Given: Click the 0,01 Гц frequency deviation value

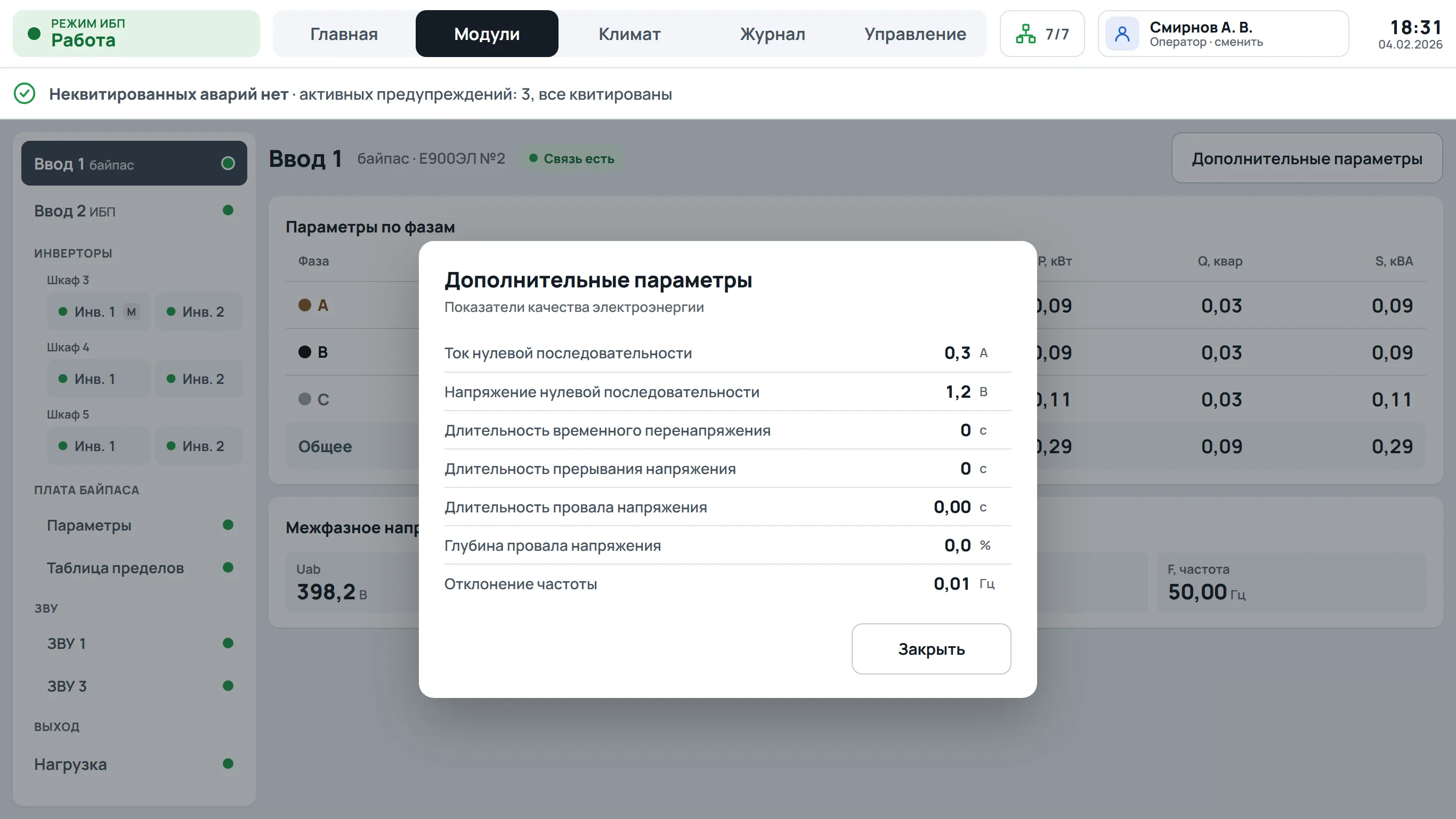Looking at the screenshot, I should (964, 584).
